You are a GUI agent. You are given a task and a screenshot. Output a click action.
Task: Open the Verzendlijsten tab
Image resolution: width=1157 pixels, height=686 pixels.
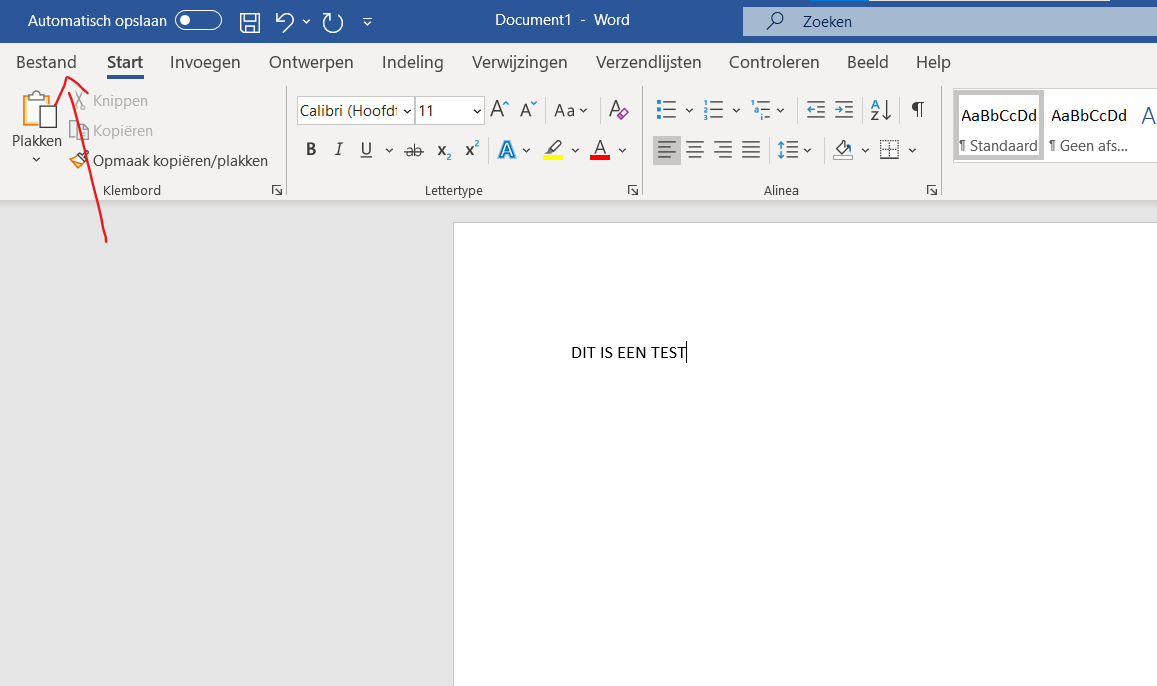649,62
